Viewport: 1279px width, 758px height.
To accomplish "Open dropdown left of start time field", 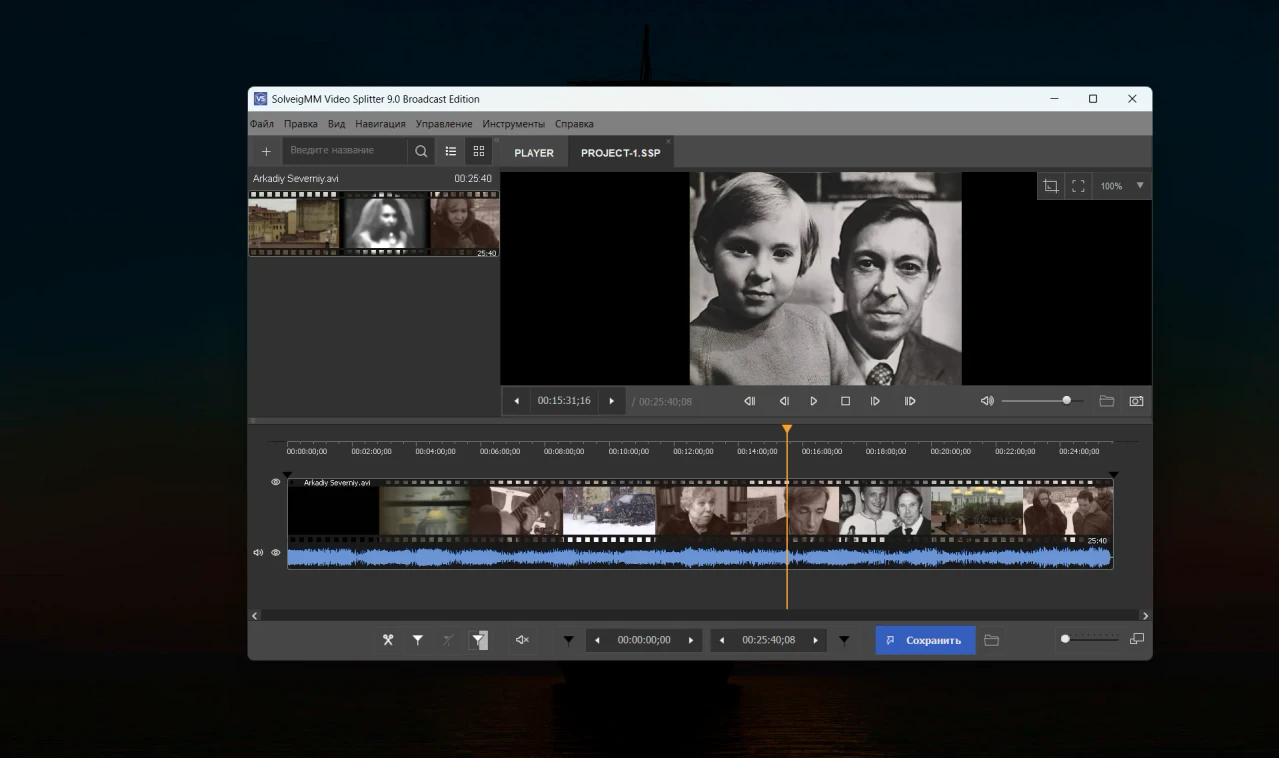I will point(568,640).
